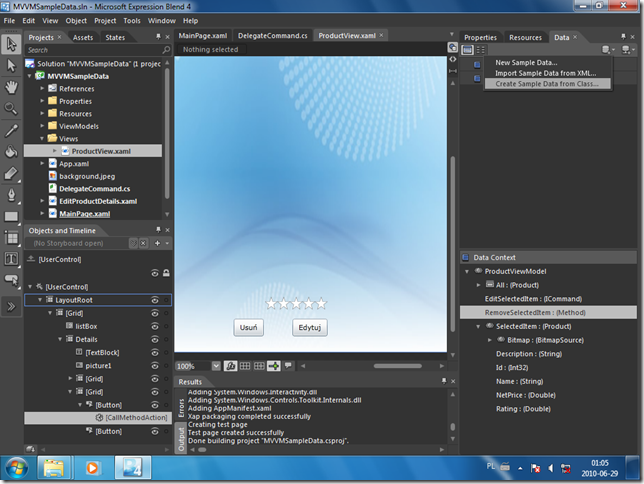
Task: Open the 100% zoom dropdown
Action: [216, 366]
